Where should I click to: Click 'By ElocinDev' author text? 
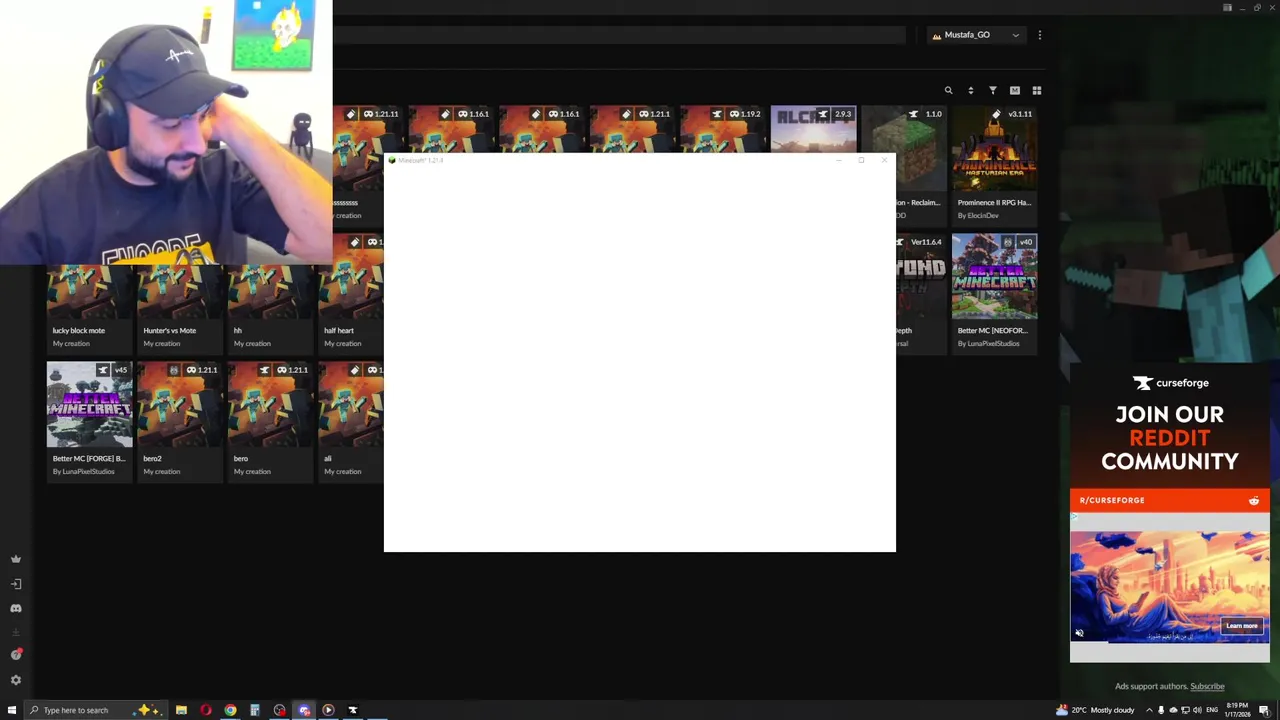pos(978,216)
